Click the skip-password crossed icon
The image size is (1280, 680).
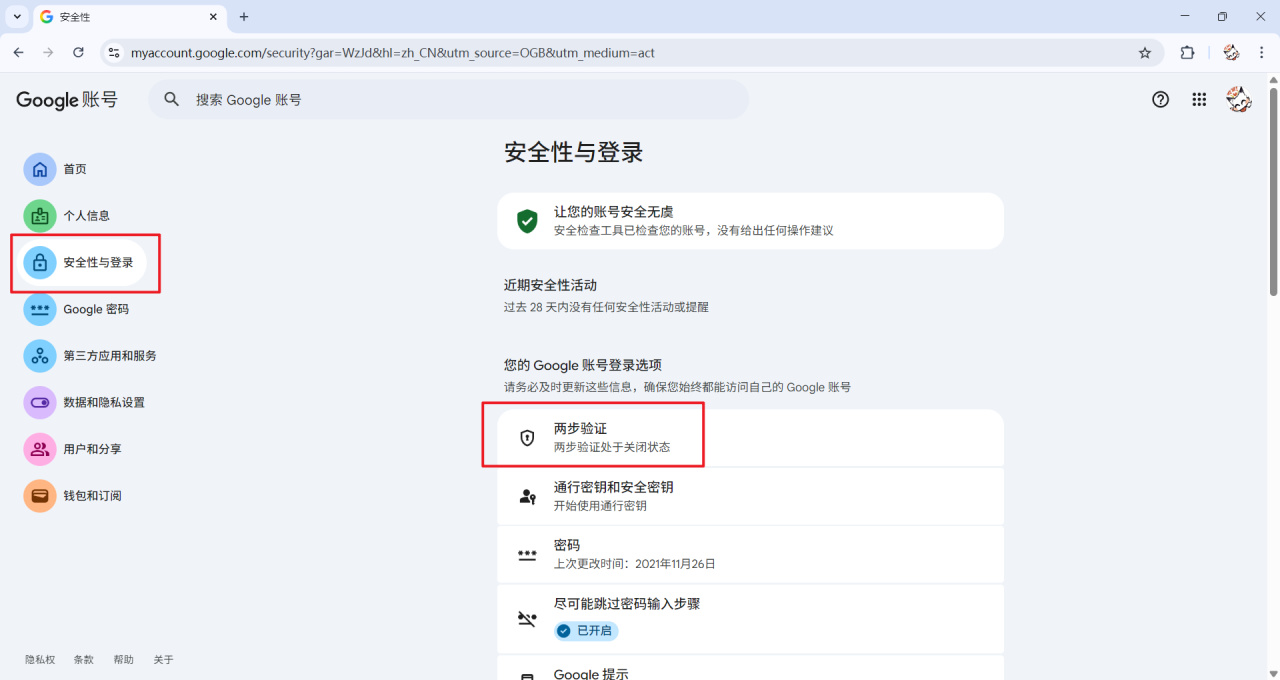click(527, 619)
